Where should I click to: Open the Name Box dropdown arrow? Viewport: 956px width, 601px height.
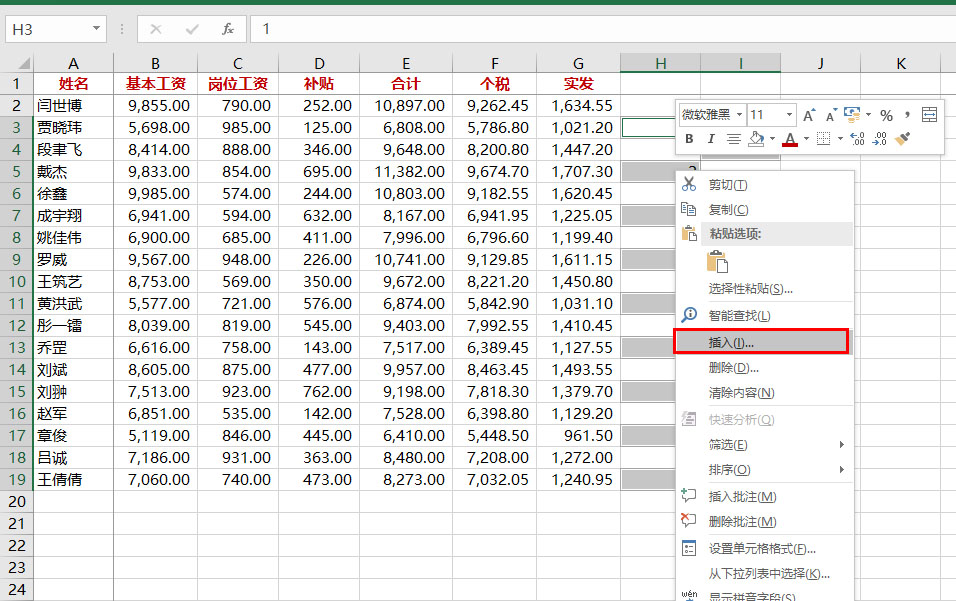(x=96, y=29)
